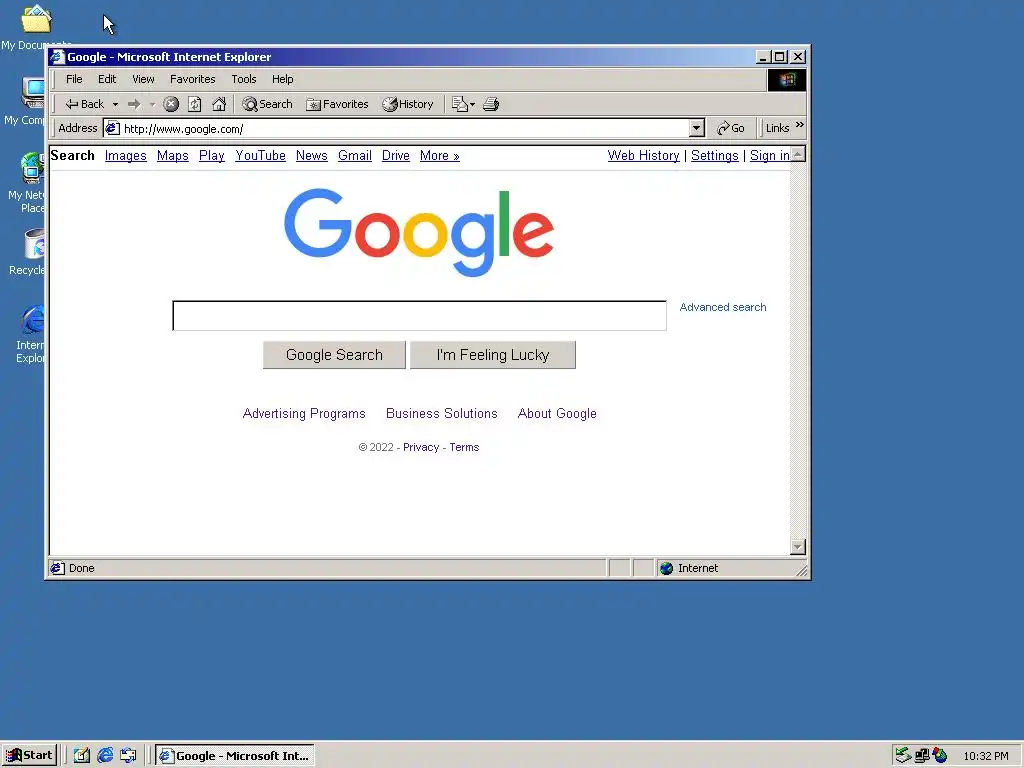Click the IE icon in the title bar
Screen dimensions: 1024x768
pos(57,57)
